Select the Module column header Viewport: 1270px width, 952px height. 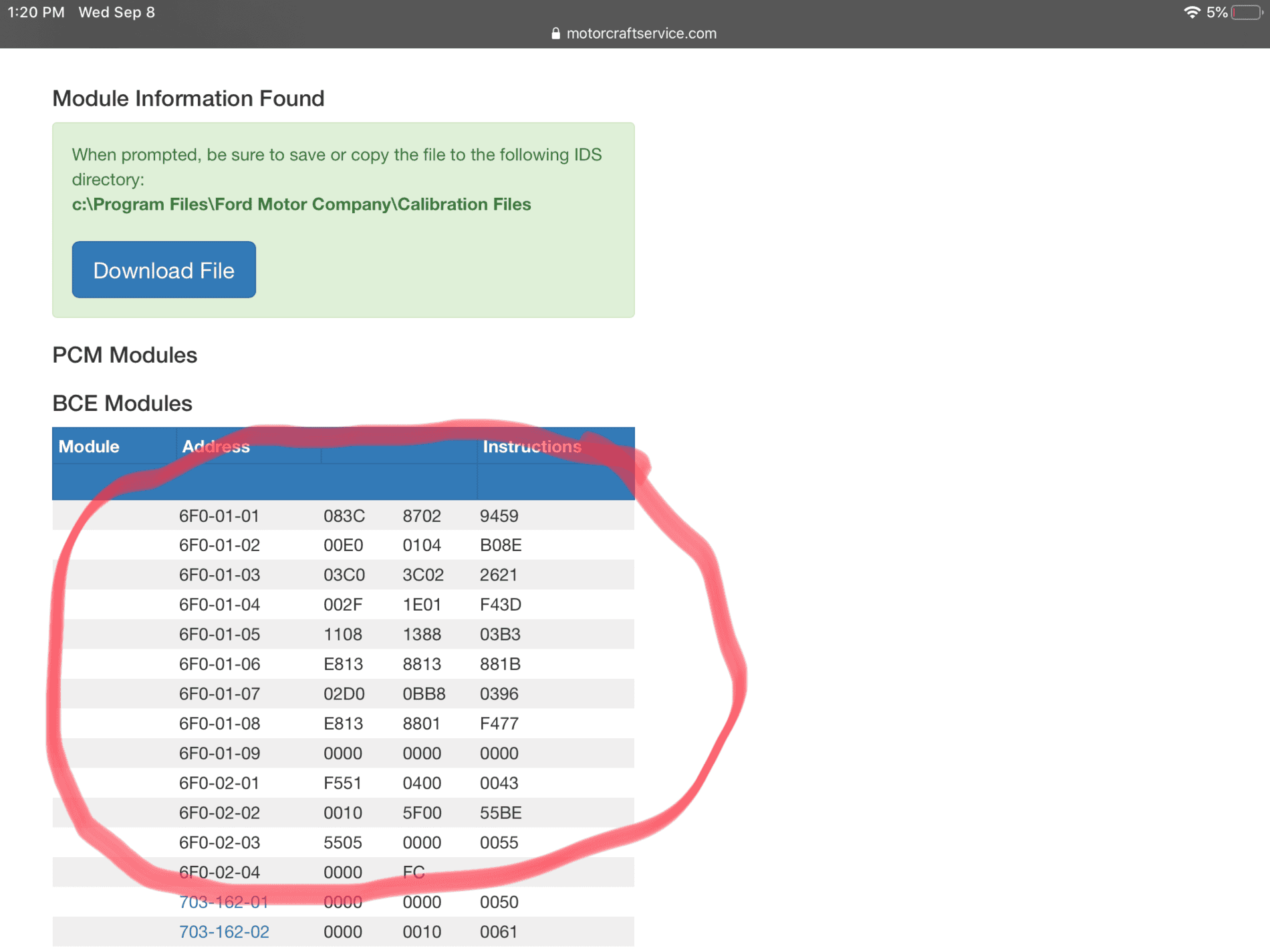(x=89, y=446)
